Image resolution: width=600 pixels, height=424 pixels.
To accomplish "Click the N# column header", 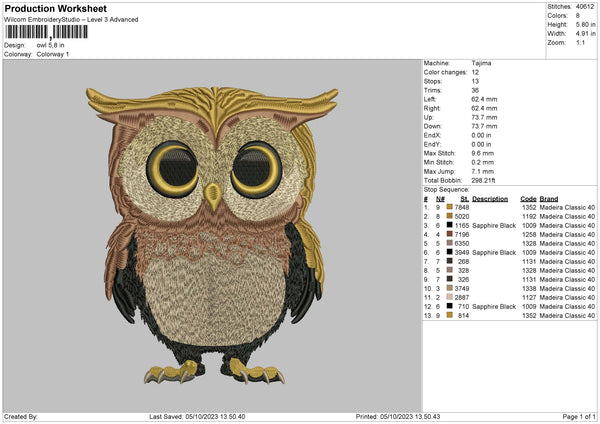I will click(x=440, y=198).
